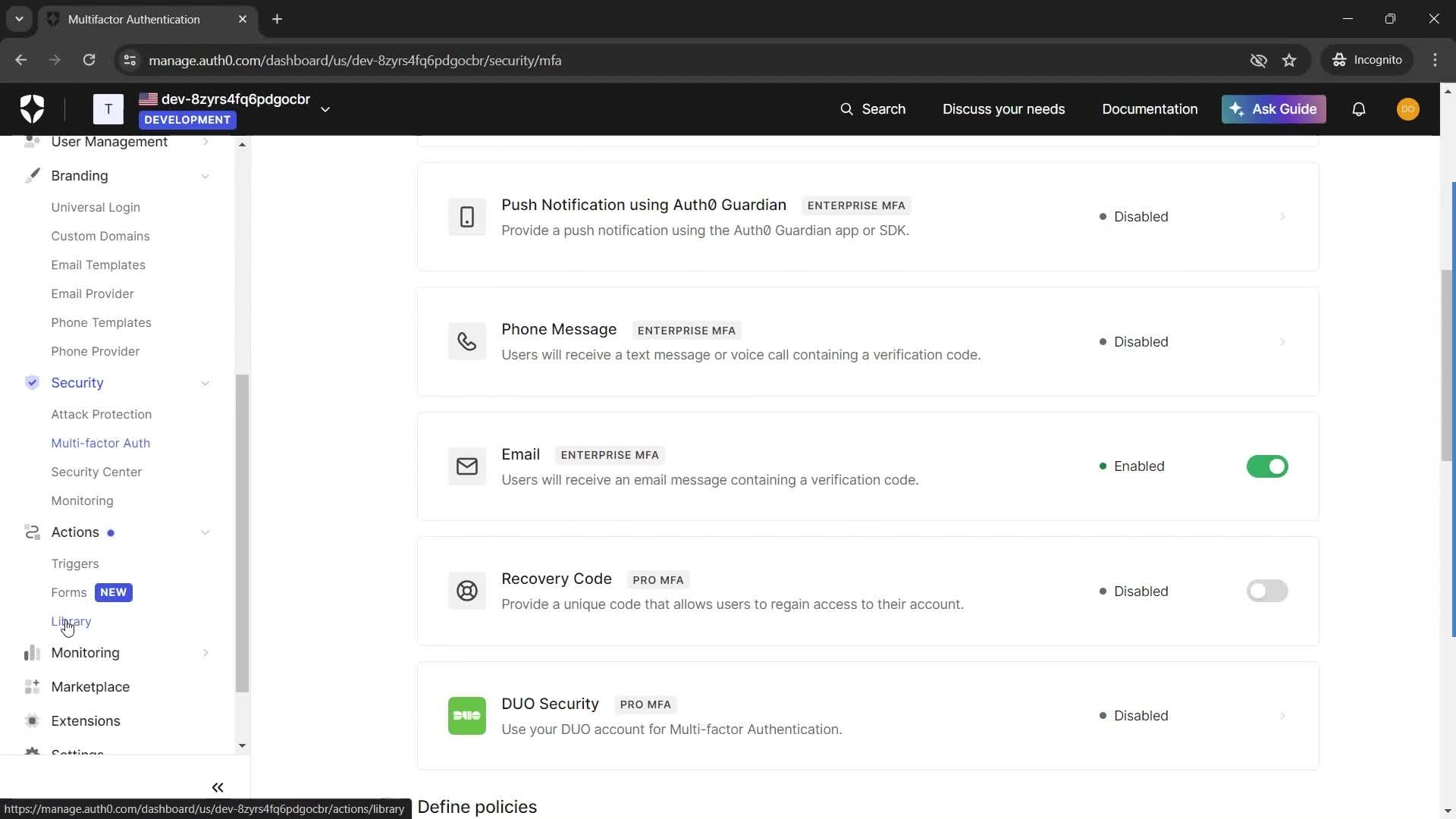Click the Marketplace sidebar item
Image resolution: width=1456 pixels, height=819 pixels.
[x=90, y=687]
